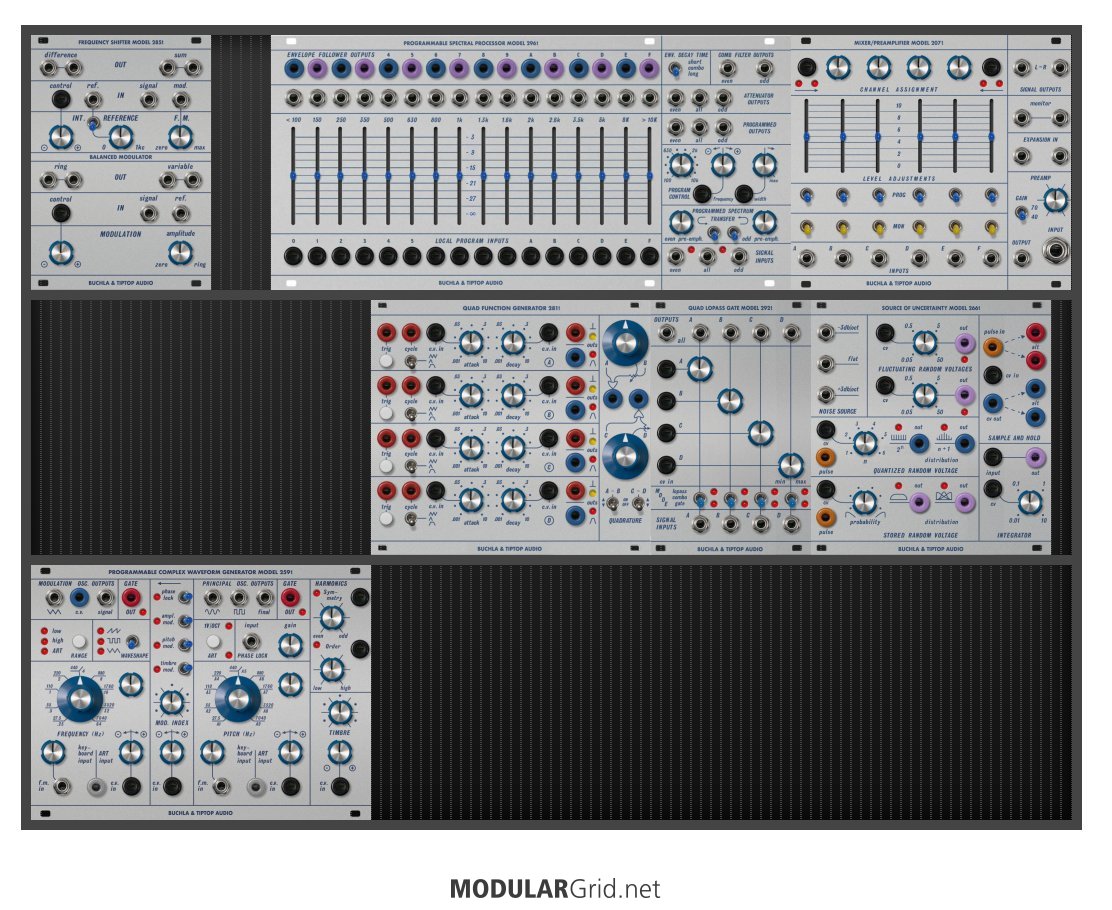Viewport: 1112px width, 910px height.
Task: Click the L-R left signal output jack on Mixer
Action: [x=1021, y=68]
